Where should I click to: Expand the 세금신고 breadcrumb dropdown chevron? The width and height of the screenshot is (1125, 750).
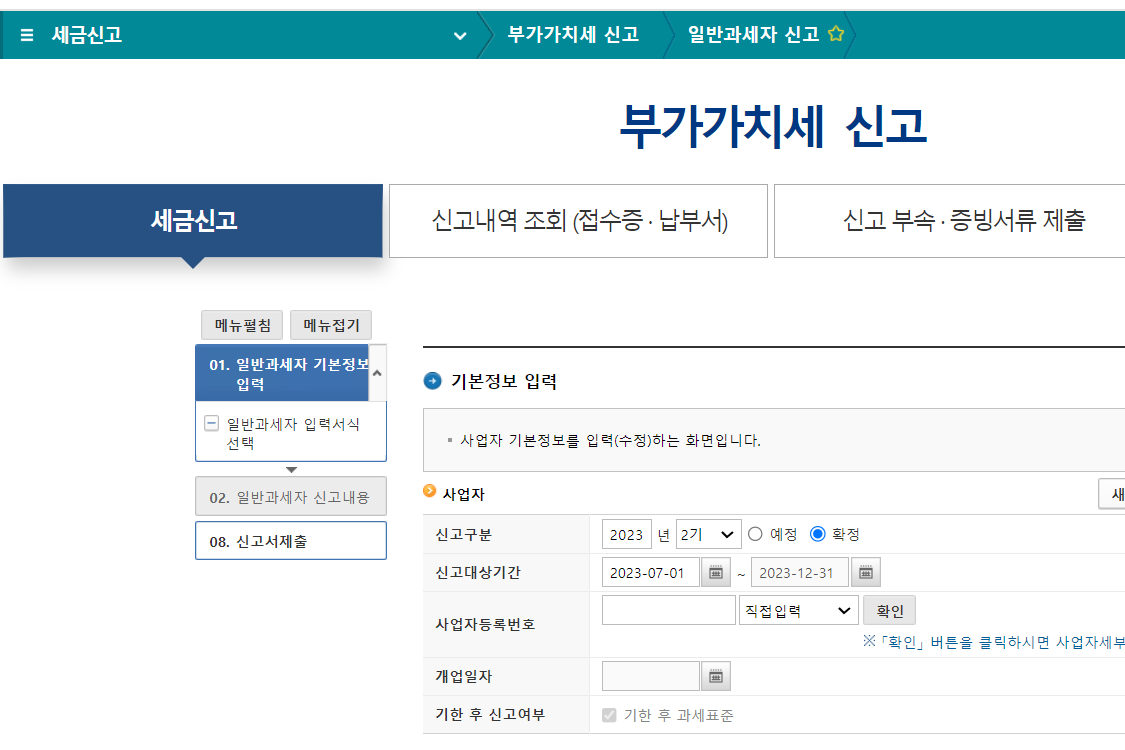pyautogui.click(x=460, y=35)
